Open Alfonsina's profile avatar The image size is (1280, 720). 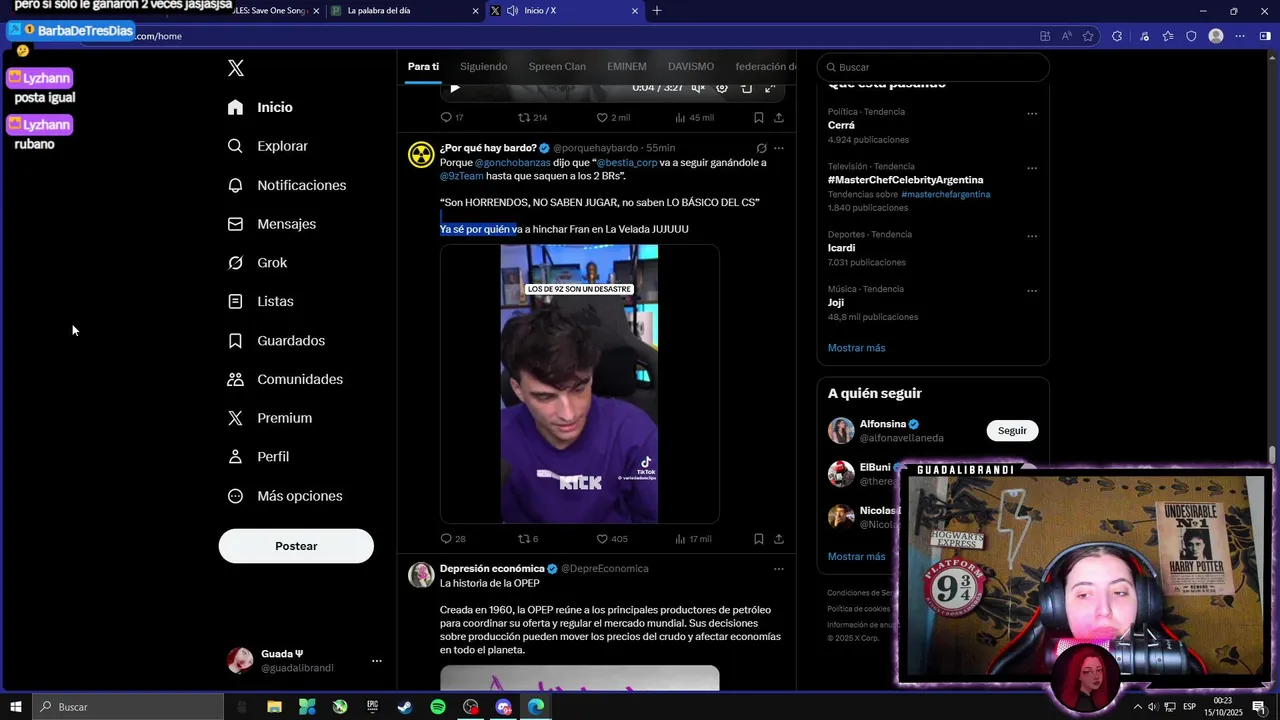(x=841, y=431)
